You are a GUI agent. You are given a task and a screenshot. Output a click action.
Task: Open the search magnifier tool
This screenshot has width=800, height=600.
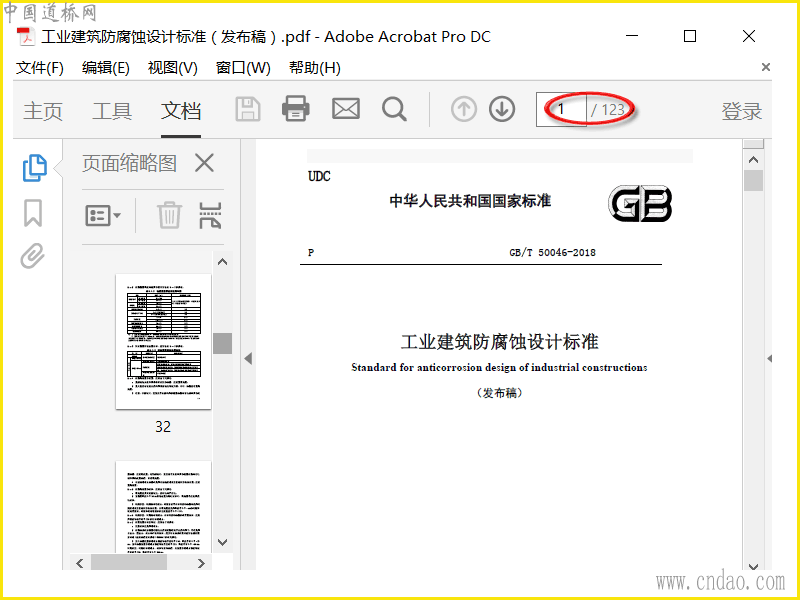pos(394,109)
